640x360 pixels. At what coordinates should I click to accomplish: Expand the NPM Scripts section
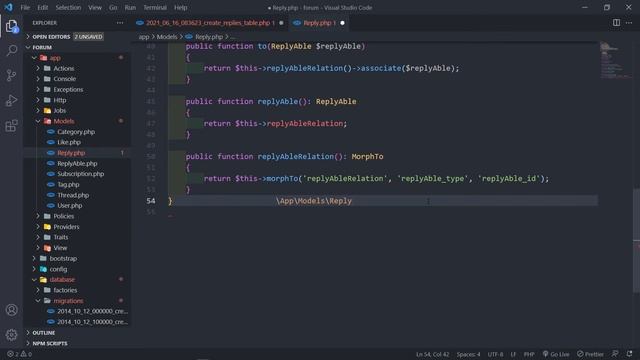(x=78, y=344)
